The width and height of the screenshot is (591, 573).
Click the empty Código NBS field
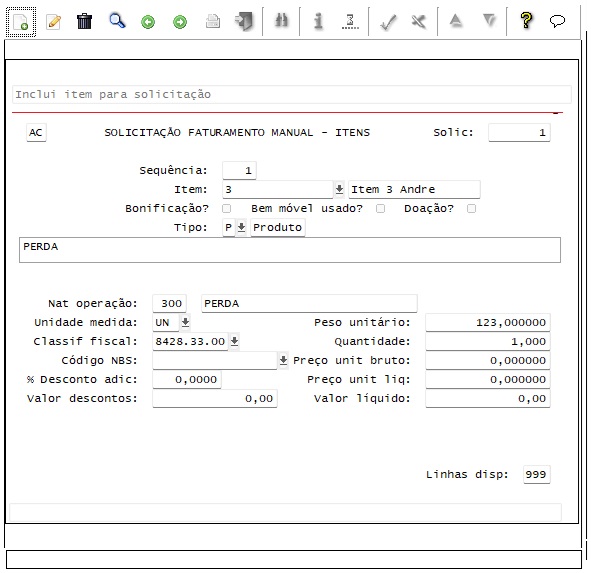pos(214,360)
